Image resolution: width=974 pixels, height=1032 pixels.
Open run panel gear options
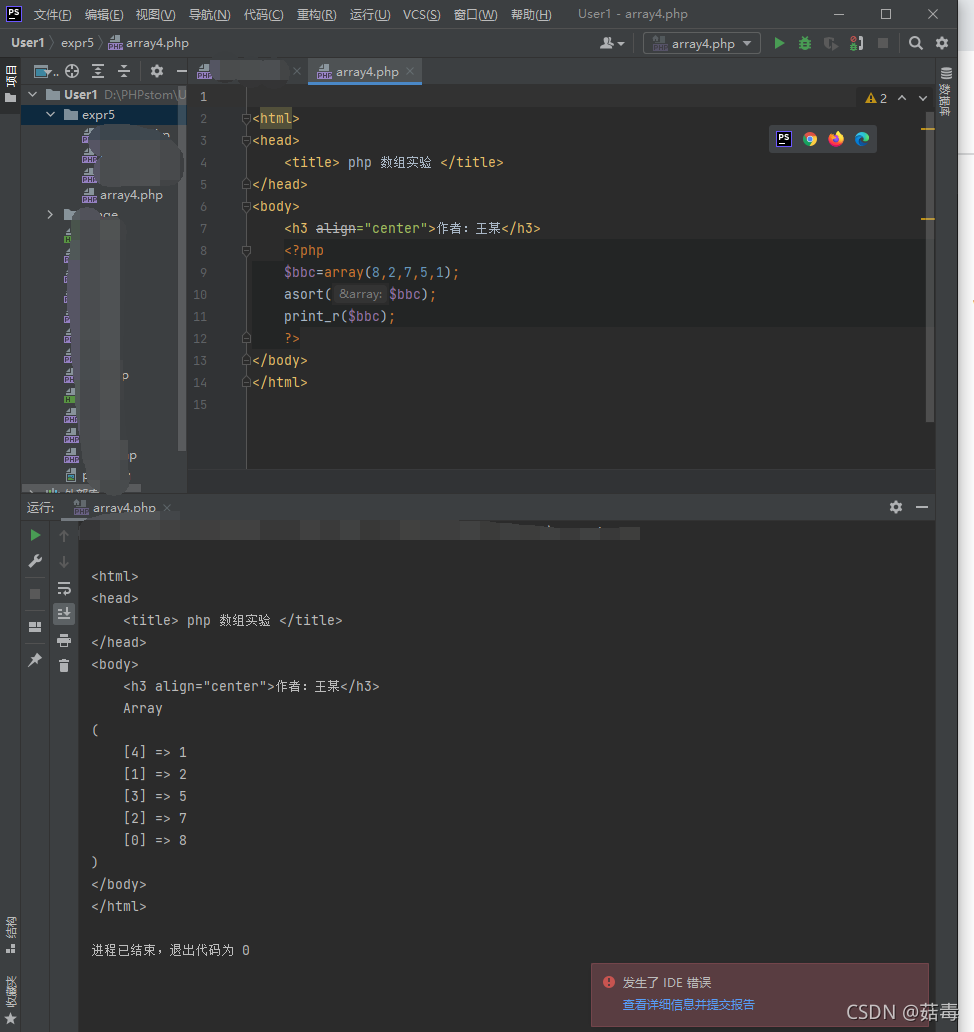pyautogui.click(x=896, y=507)
